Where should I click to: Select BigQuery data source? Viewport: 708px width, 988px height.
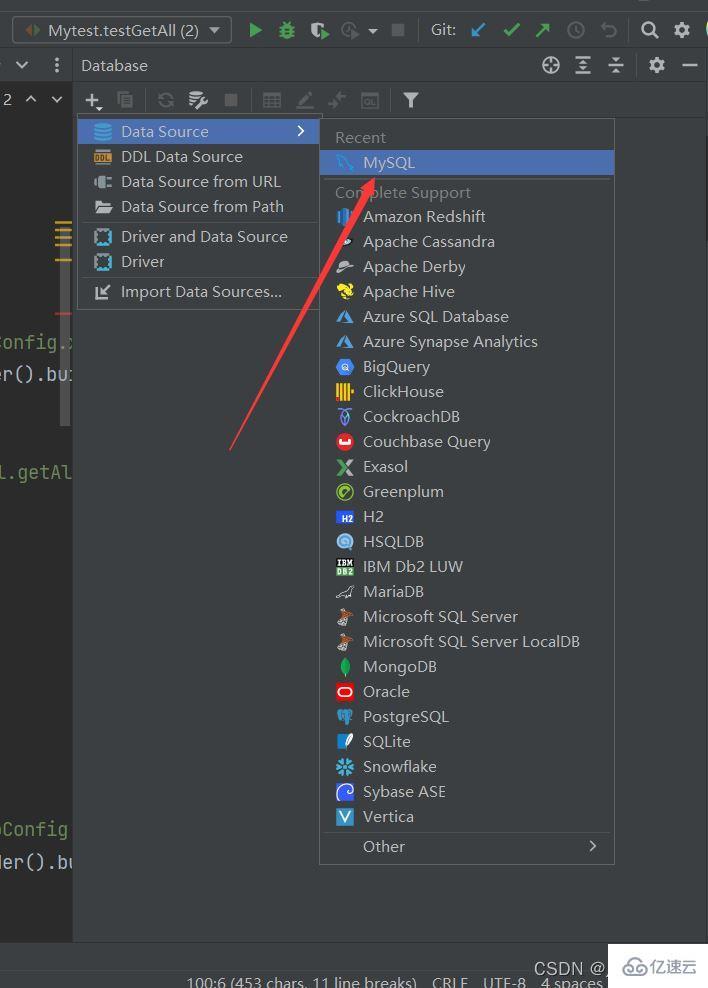point(467,367)
